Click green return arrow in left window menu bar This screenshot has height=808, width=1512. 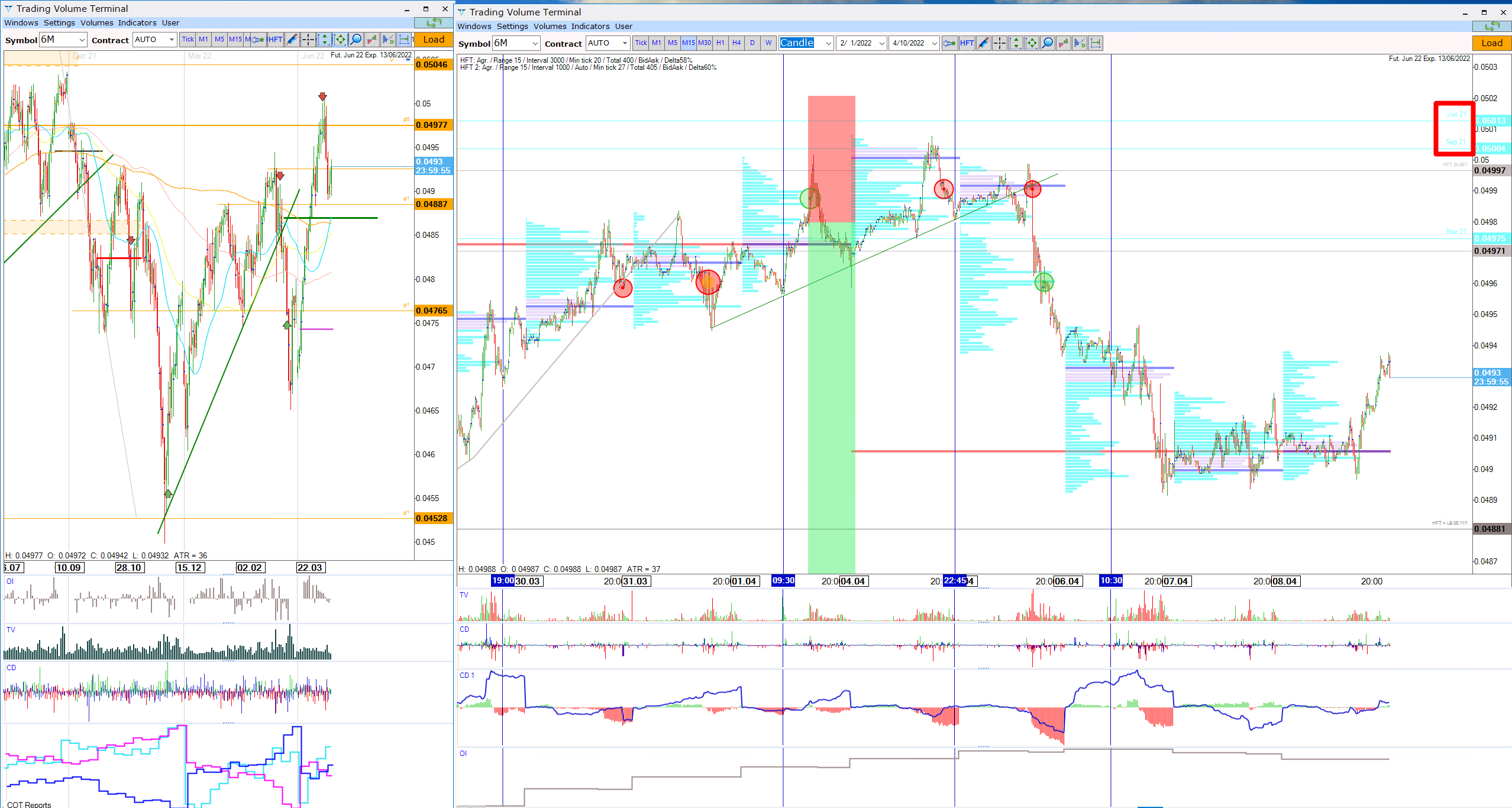point(434,22)
